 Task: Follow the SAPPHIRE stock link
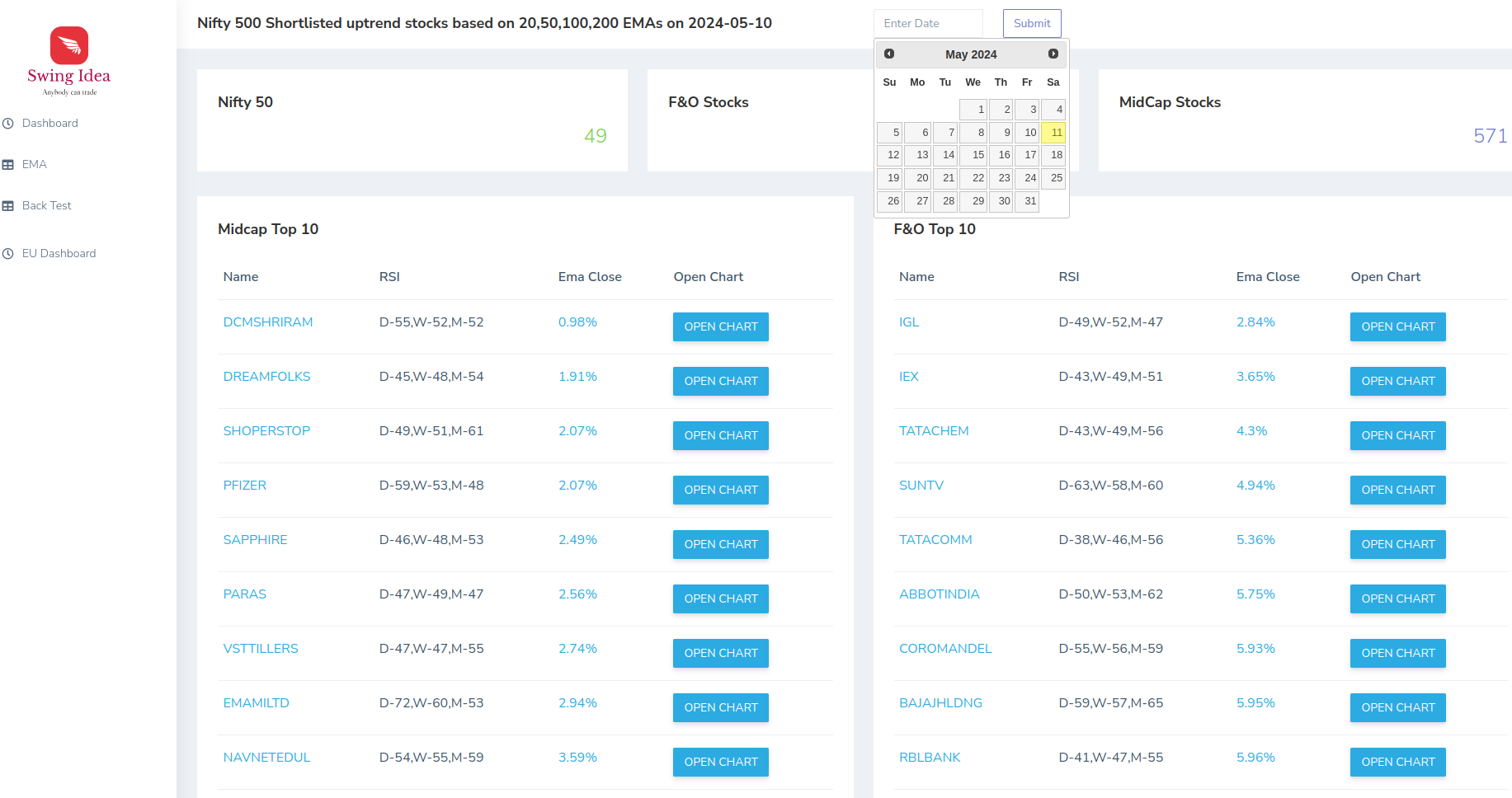tap(256, 540)
